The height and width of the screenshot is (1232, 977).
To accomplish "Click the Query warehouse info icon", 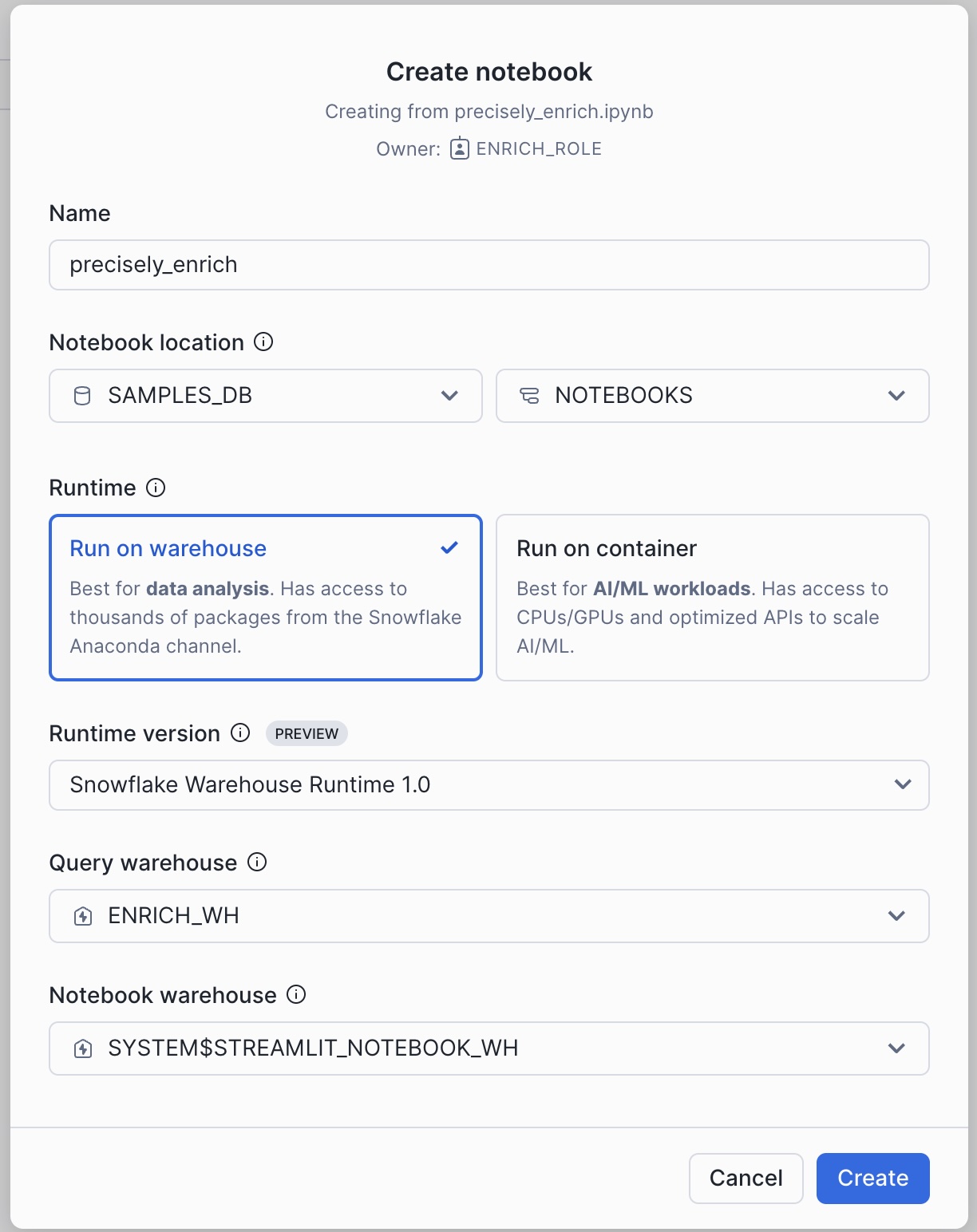I will click(x=257, y=862).
